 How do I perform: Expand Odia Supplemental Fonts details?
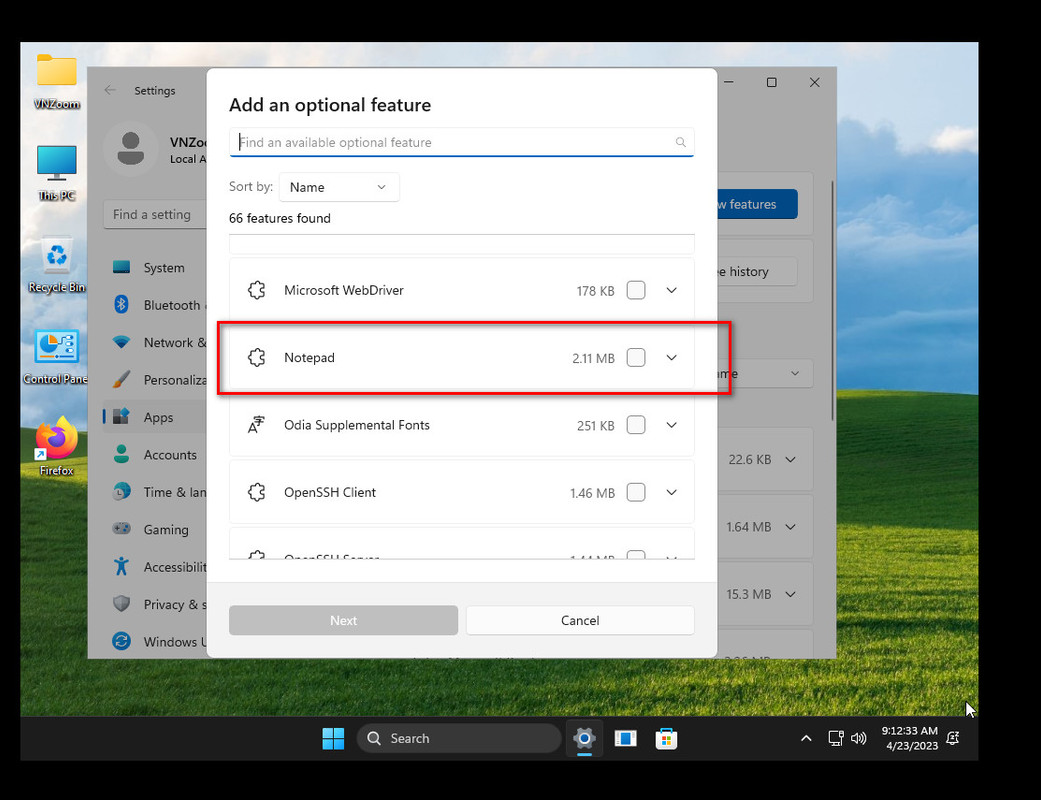pos(672,425)
